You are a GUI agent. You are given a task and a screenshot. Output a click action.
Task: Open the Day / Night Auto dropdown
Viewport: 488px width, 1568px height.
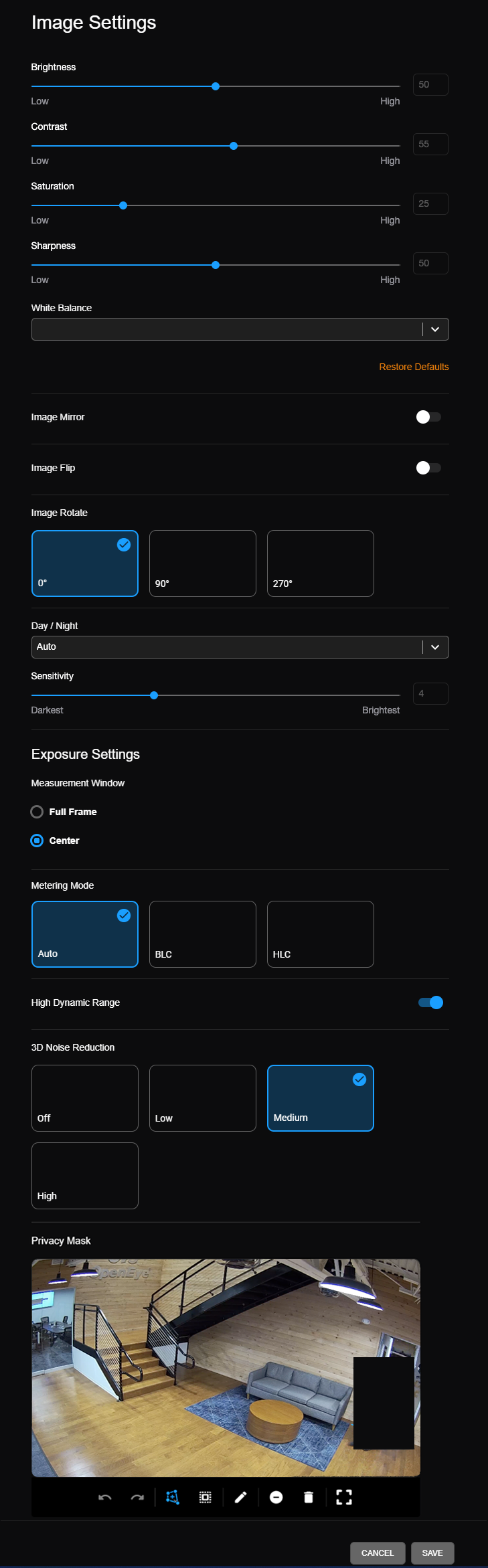[240, 647]
